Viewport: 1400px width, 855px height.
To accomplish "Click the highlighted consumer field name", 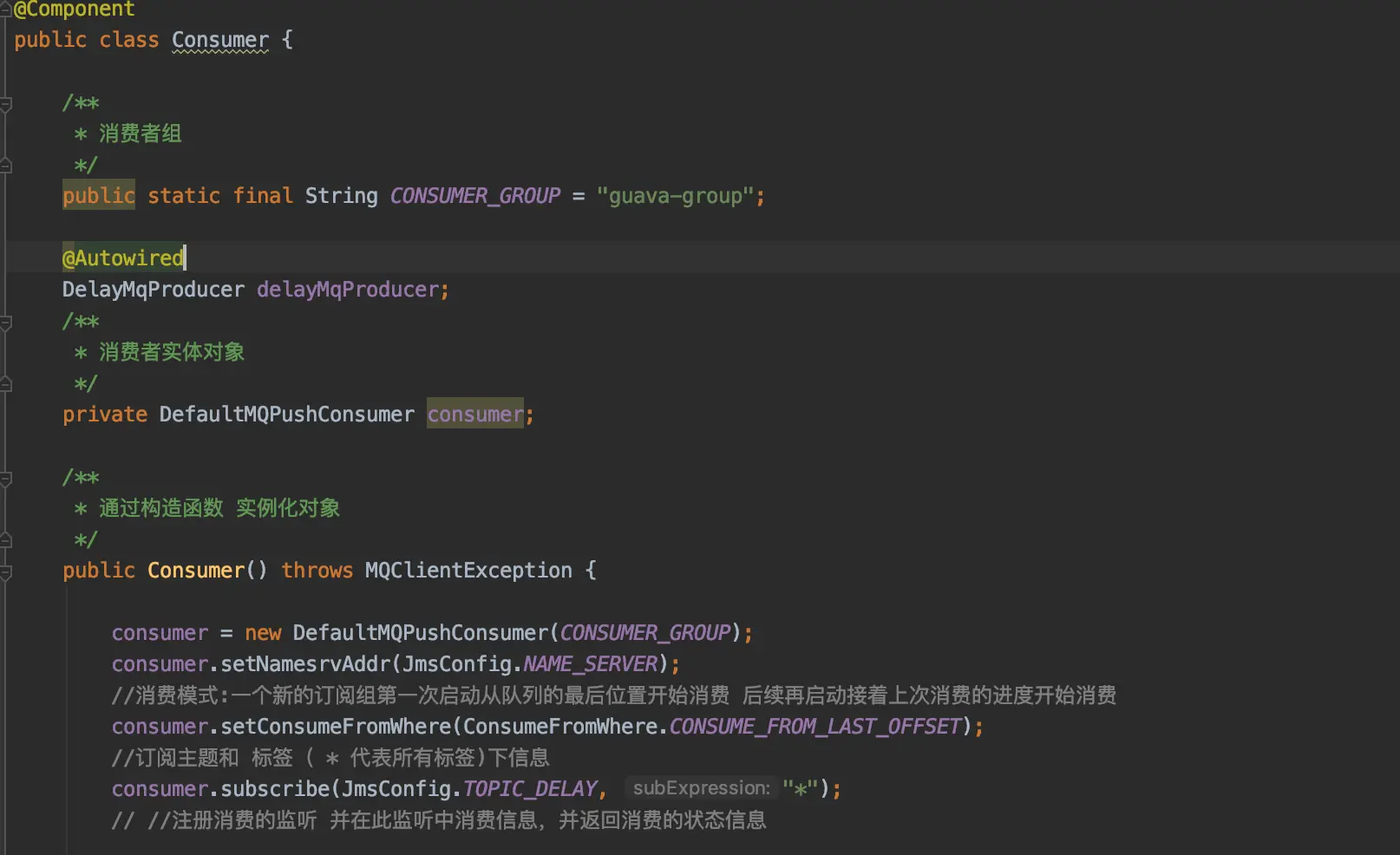I will pos(475,414).
